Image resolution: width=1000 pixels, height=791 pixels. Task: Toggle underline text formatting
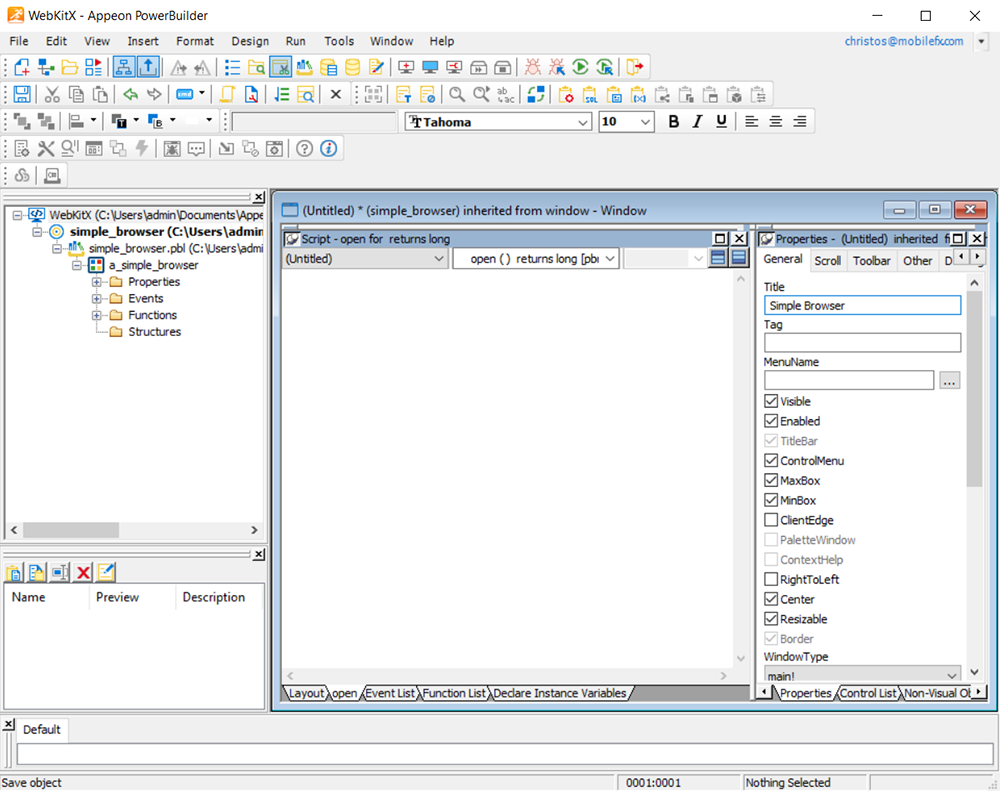(x=721, y=121)
